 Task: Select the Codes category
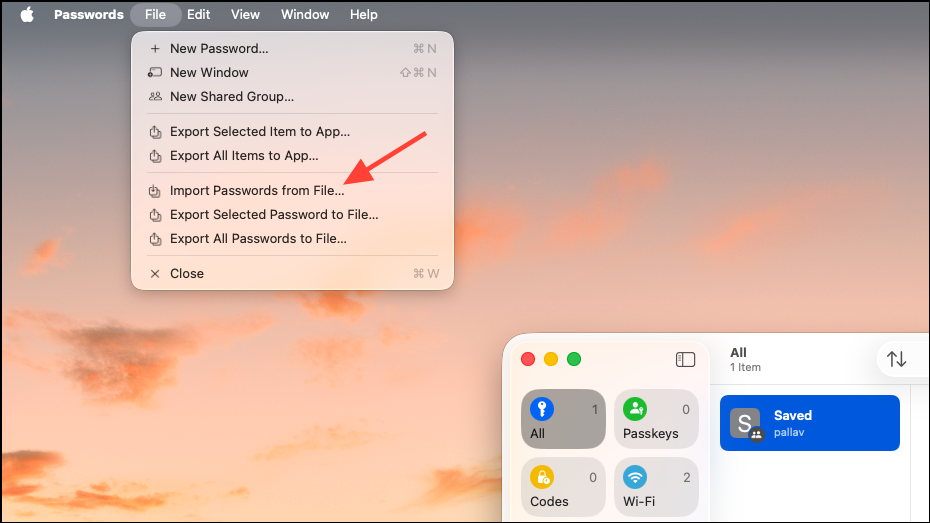[563, 487]
